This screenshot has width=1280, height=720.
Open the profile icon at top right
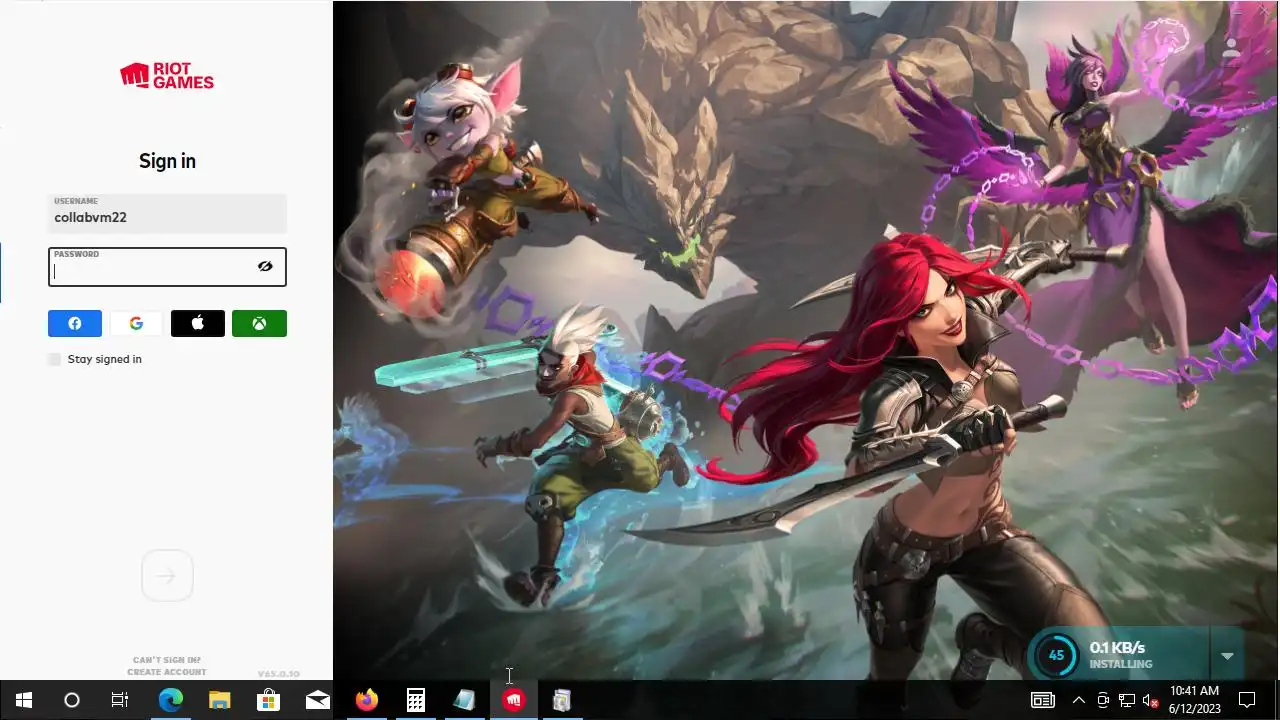pyautogui.click(x=1231, y=46)
